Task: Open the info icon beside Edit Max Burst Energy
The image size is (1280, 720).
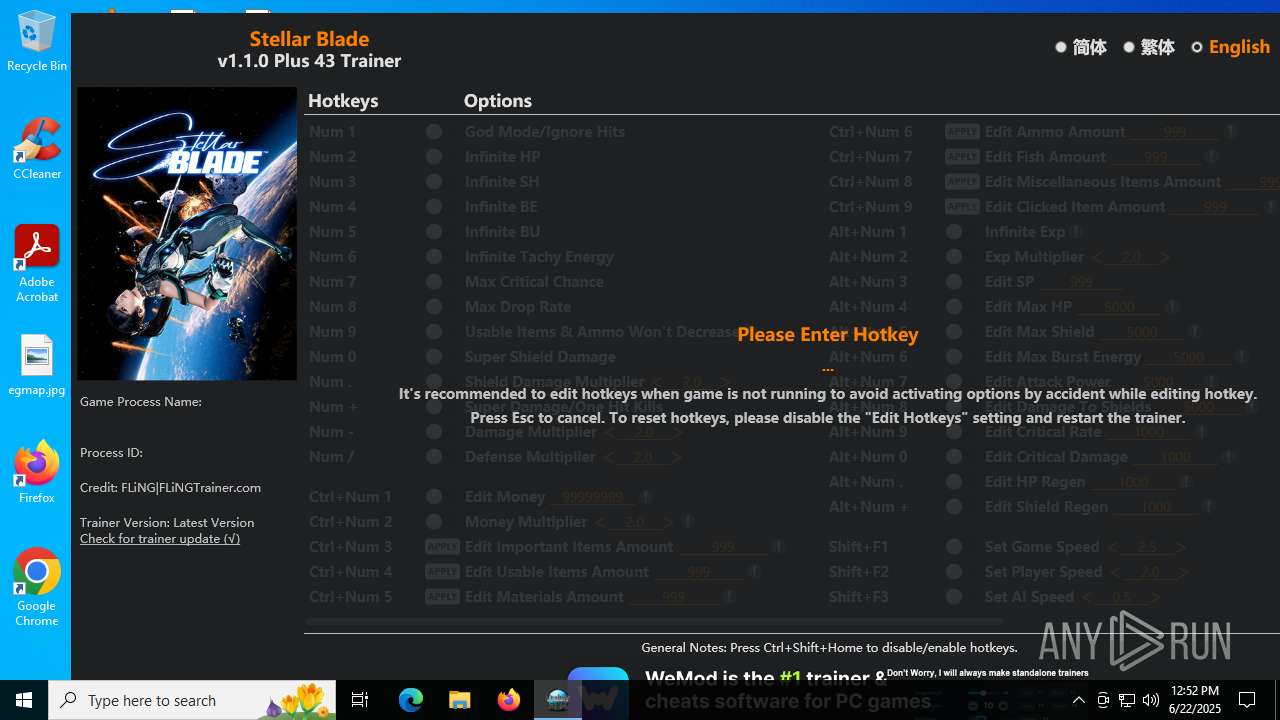Action: 1241,357
